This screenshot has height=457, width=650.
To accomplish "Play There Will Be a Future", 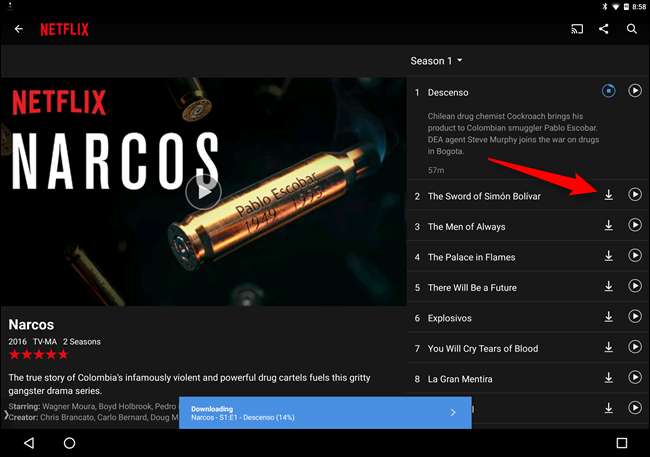I will pyautogui.click(x=635, y=286).
